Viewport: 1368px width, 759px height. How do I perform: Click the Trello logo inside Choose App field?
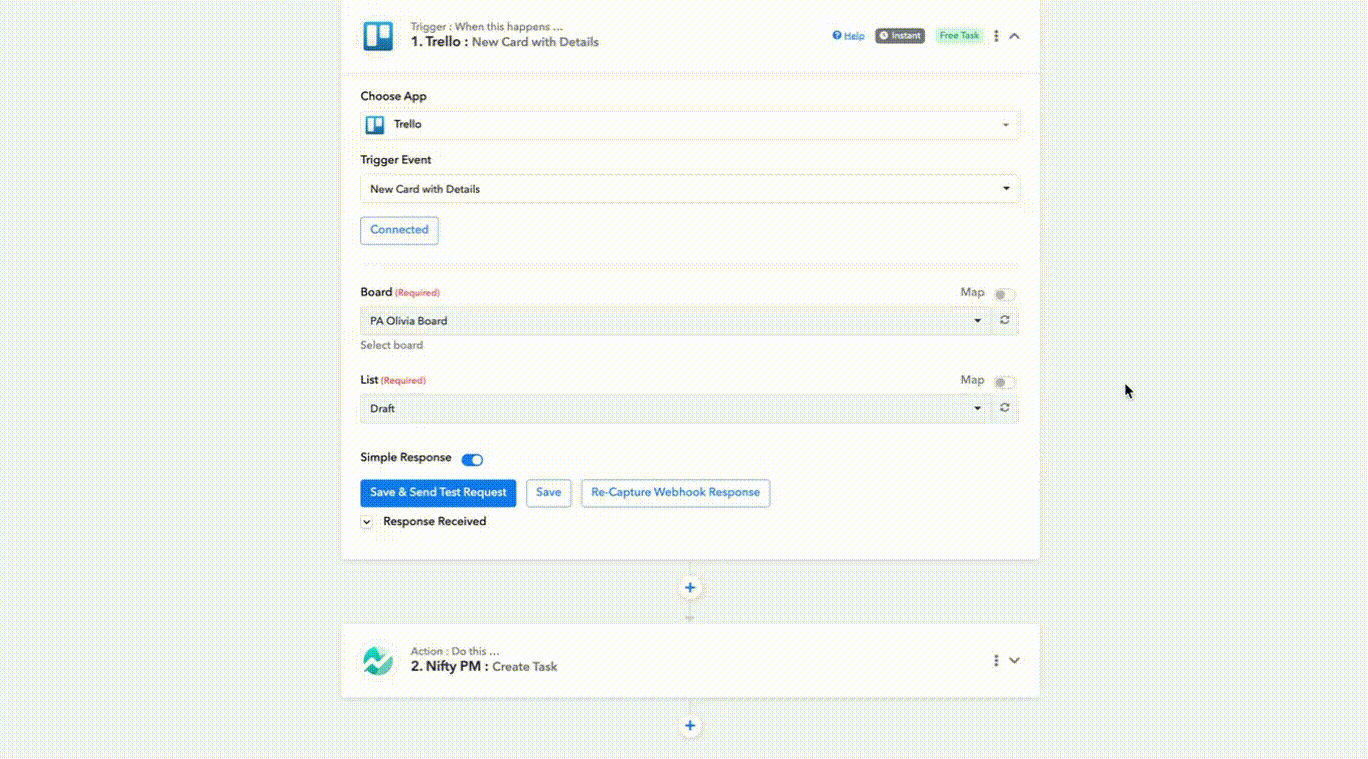(x=375, y=125)
